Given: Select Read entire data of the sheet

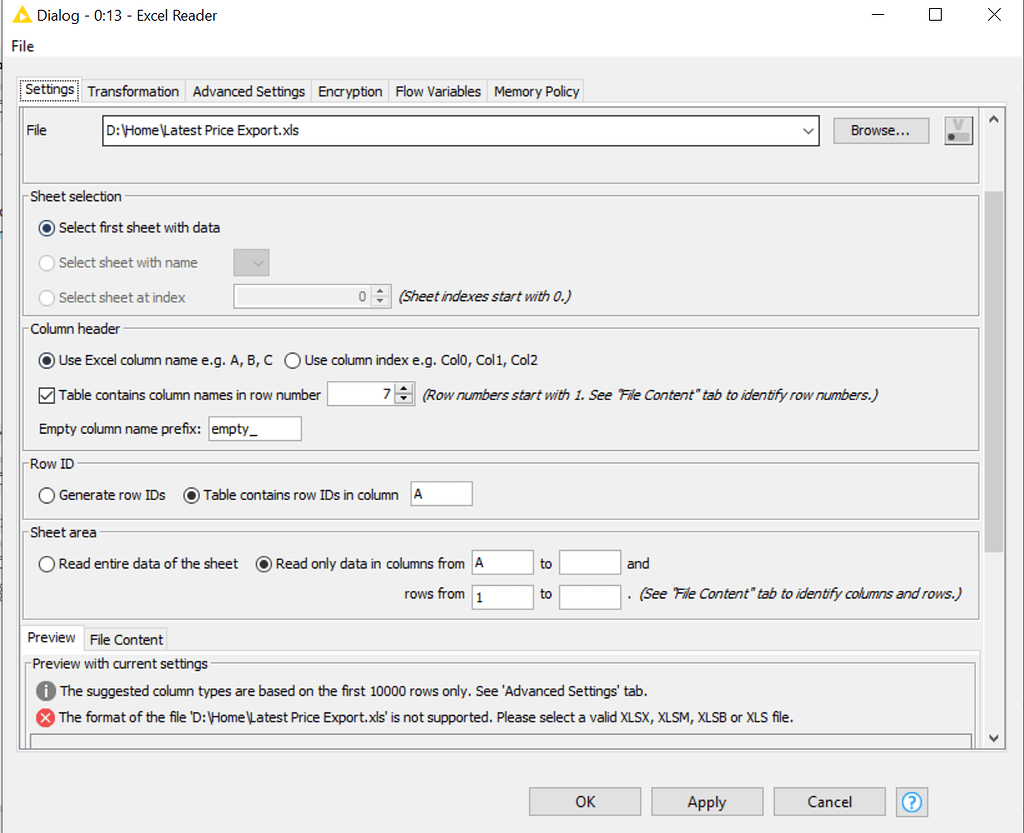Looking at the screenshot, I should tap(47, 564).
